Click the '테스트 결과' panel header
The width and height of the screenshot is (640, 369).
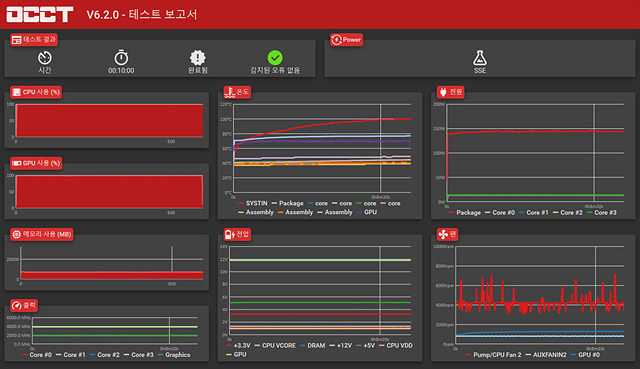tap(34, 40)
